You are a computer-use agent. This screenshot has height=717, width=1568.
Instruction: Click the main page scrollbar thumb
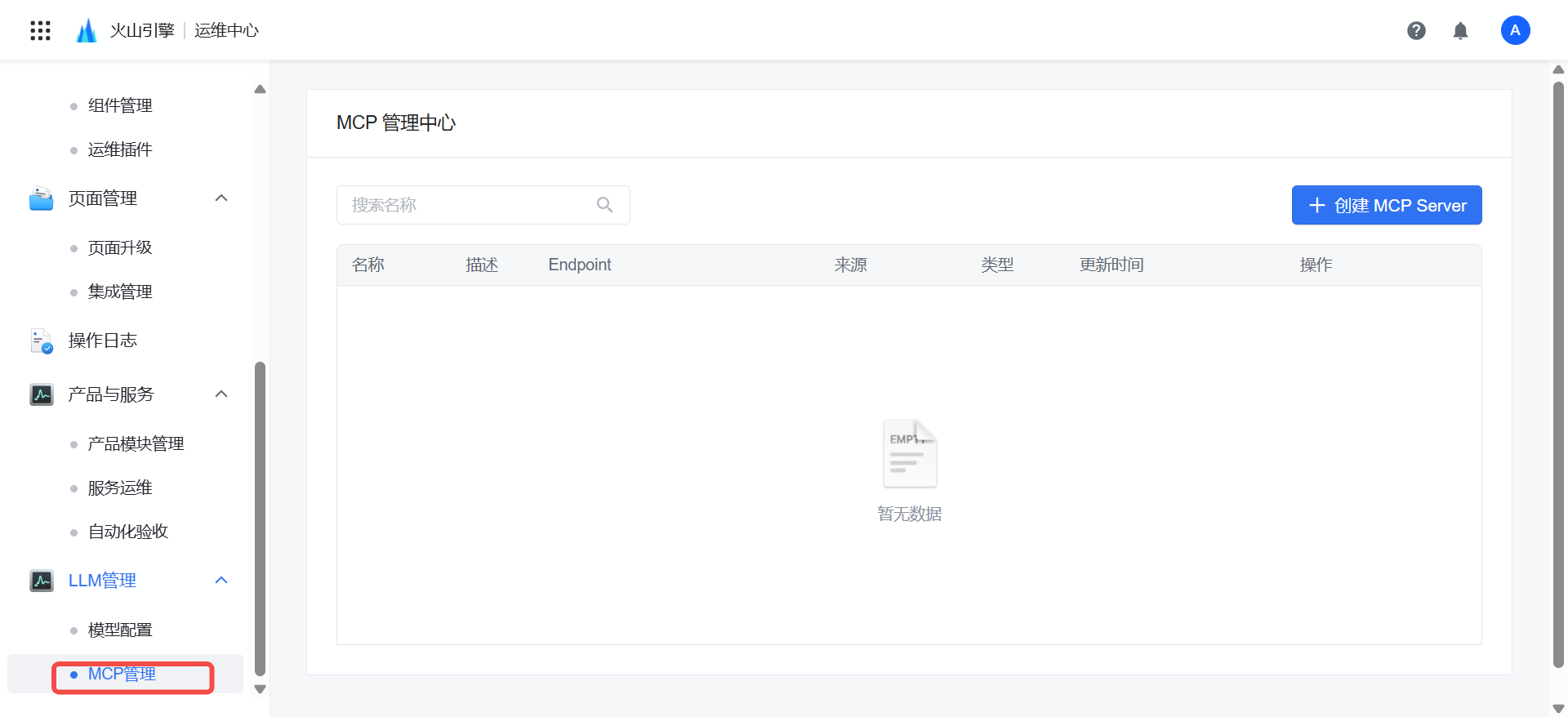[1558, 375]
